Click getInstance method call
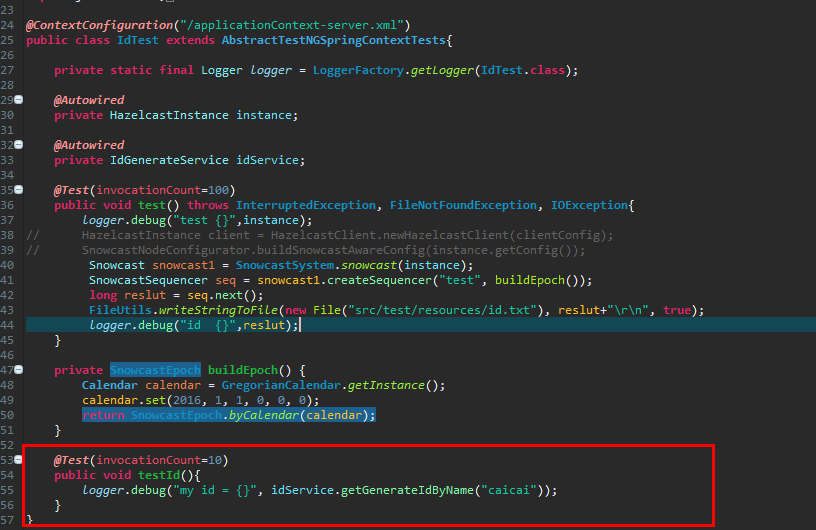The image size is (816, 530). (x=386, y=385)
